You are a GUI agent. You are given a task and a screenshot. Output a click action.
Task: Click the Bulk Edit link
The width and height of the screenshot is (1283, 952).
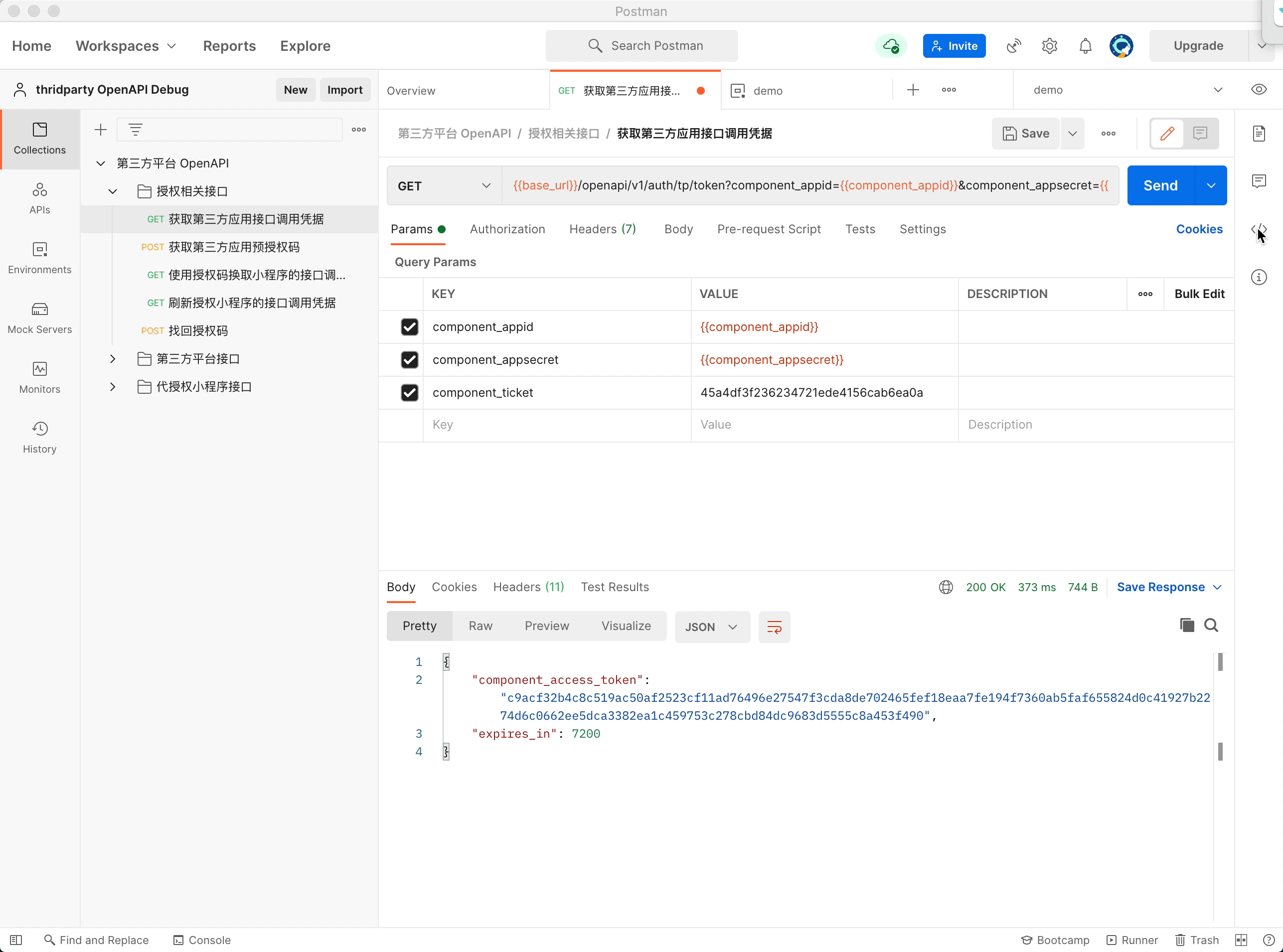point(1199,294)
